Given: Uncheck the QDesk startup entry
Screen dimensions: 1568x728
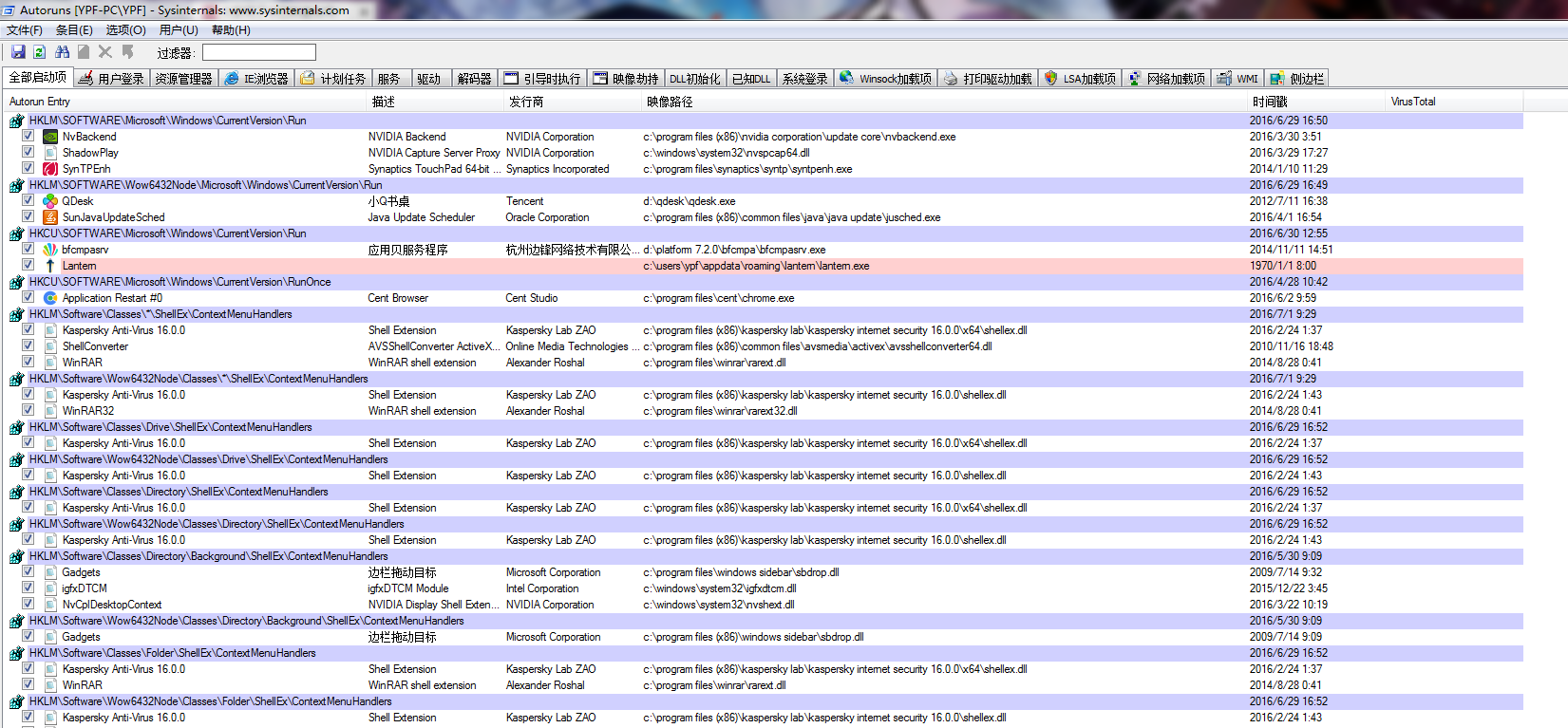Looking at the screenshot, I should tap(28, 200).
